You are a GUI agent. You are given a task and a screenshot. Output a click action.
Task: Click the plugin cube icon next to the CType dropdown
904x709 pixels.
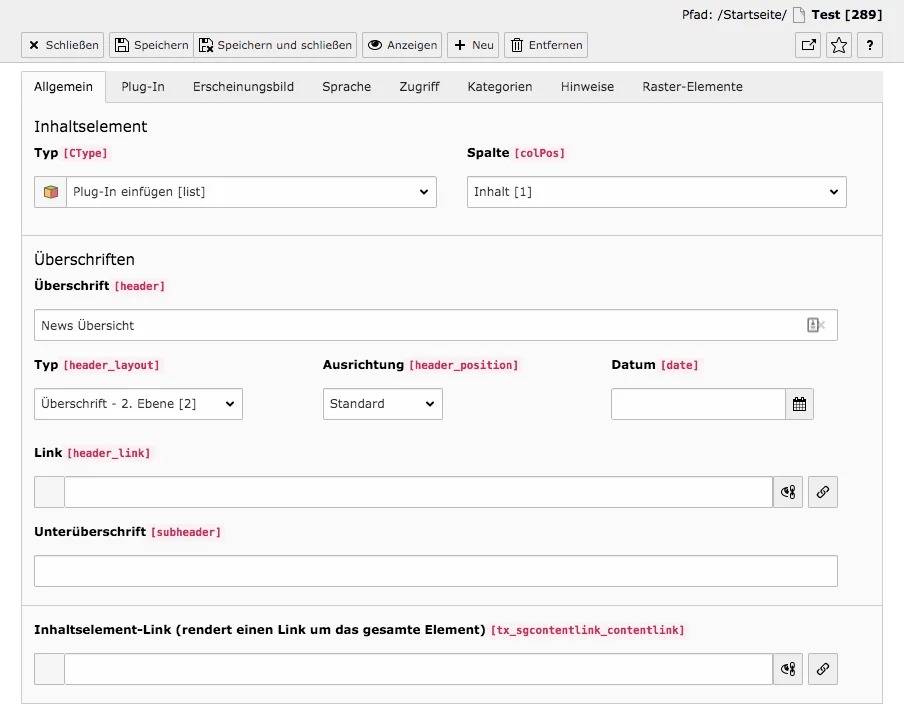click(49, 191)
